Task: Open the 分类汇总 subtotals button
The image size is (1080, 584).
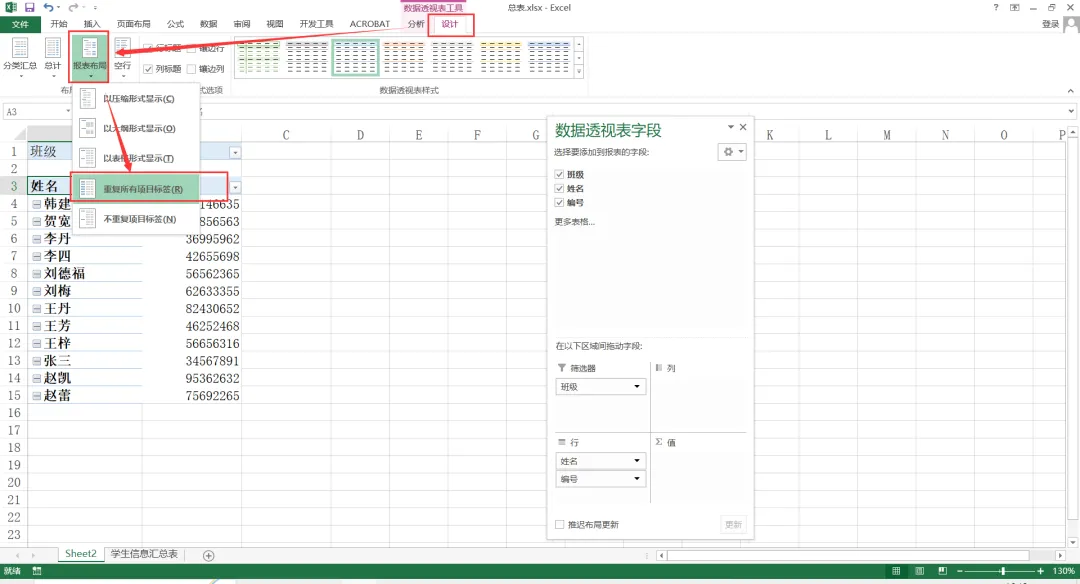Action: click(x=20, y=57)
